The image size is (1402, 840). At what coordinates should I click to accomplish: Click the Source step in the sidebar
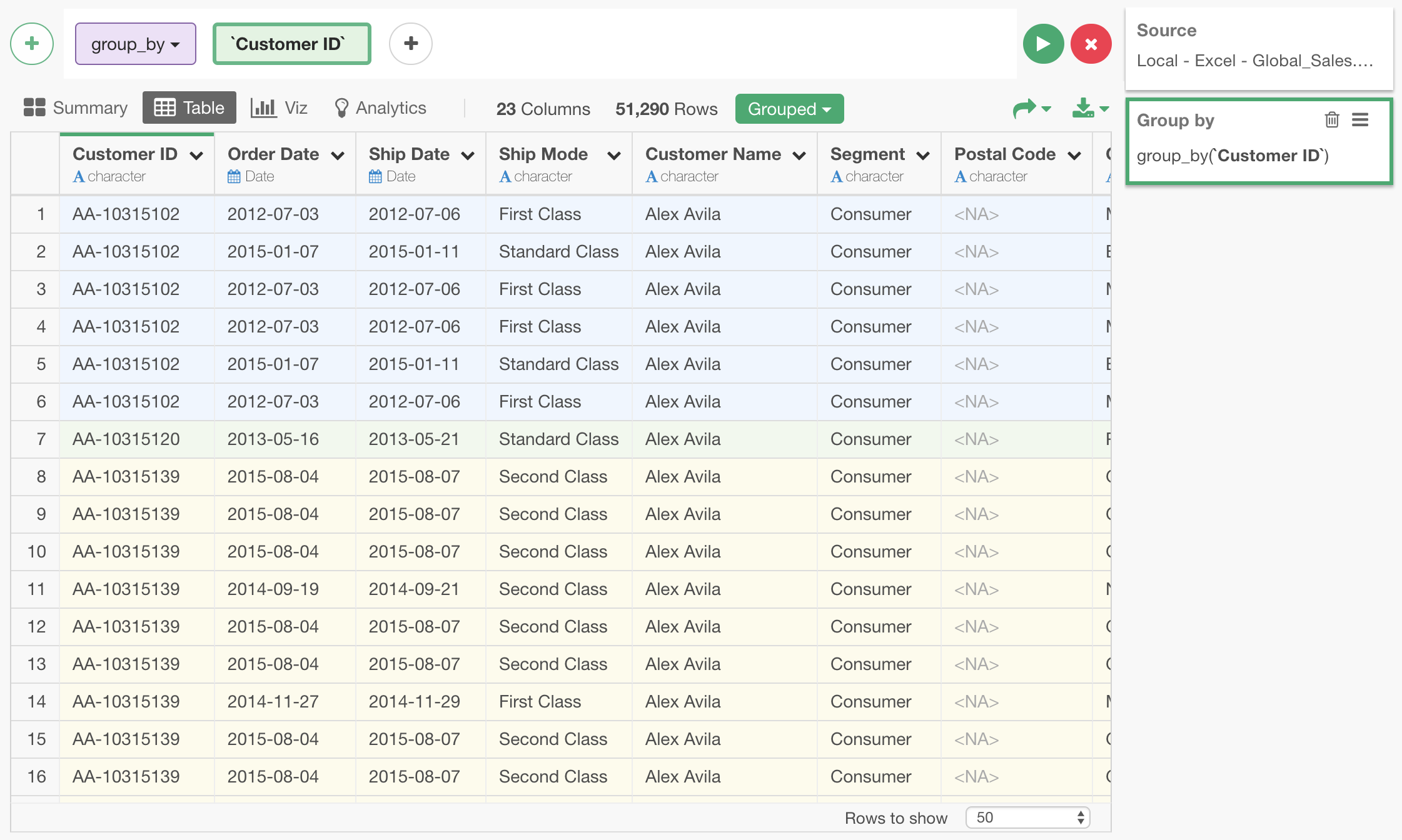tap(1258, 46)
